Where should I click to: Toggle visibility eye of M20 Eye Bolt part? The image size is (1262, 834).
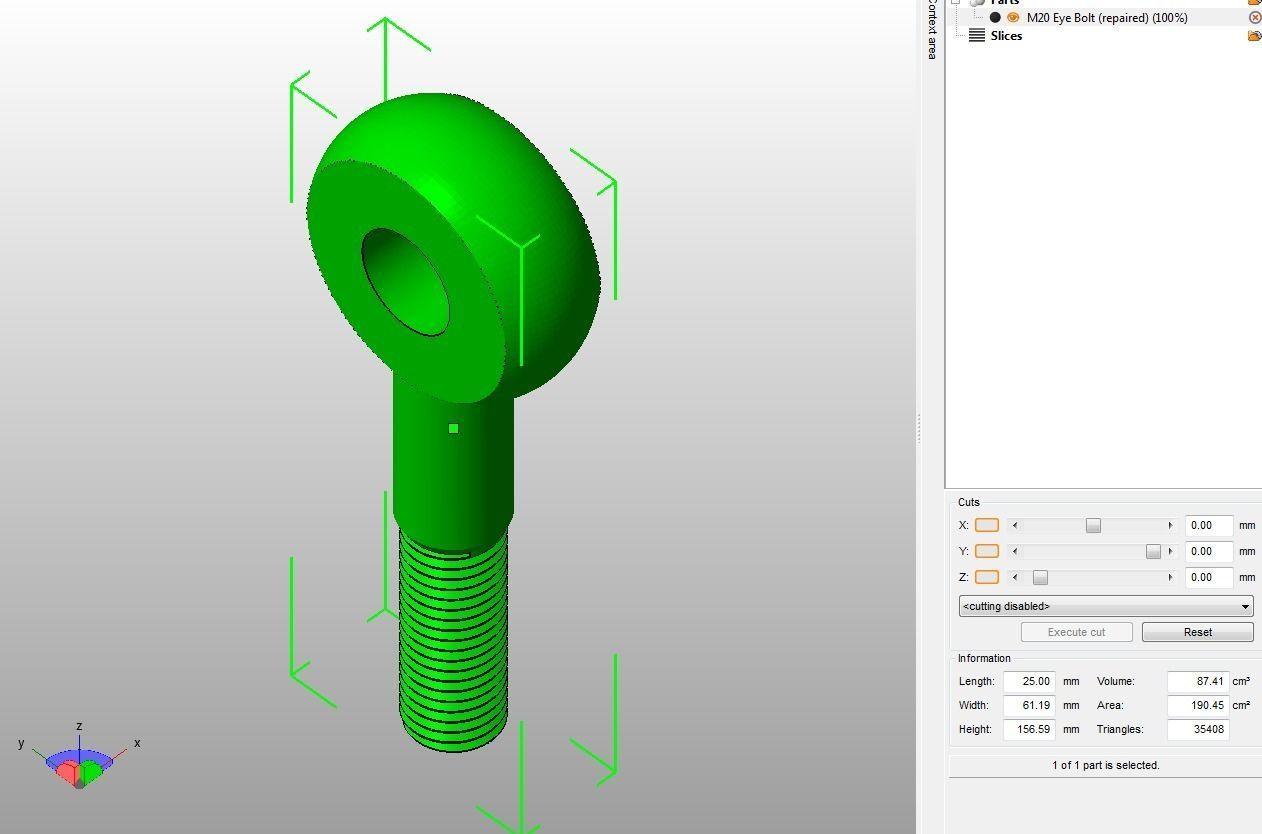[1013, 17]
